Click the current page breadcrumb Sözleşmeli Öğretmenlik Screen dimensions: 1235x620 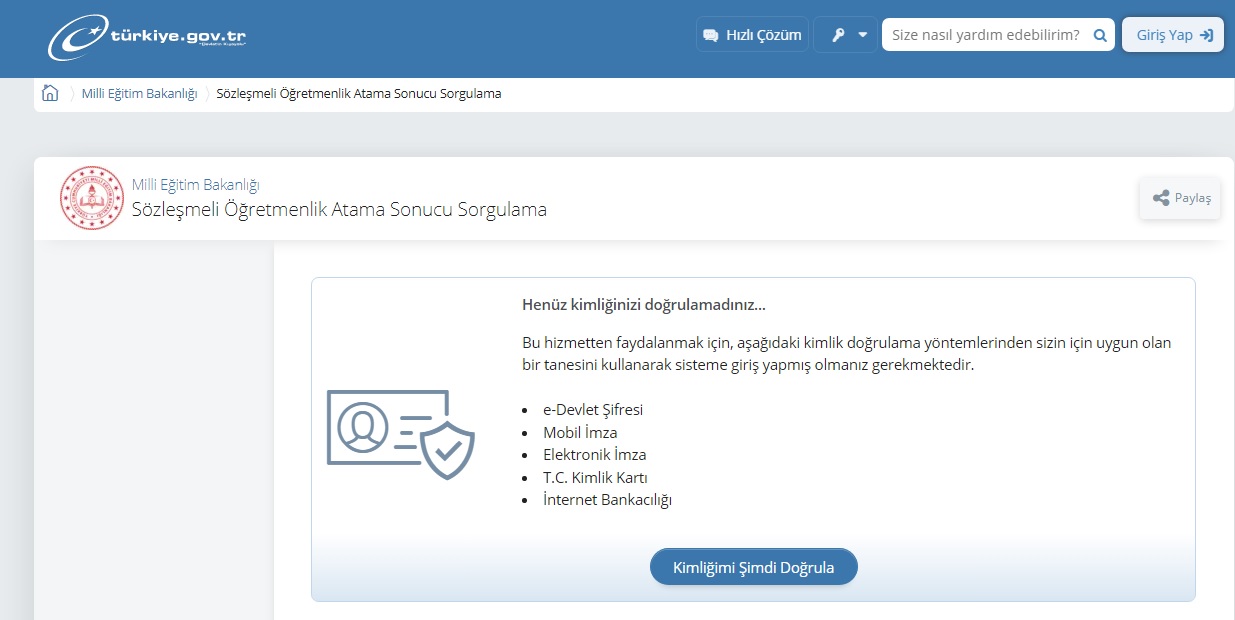[358, 94]
